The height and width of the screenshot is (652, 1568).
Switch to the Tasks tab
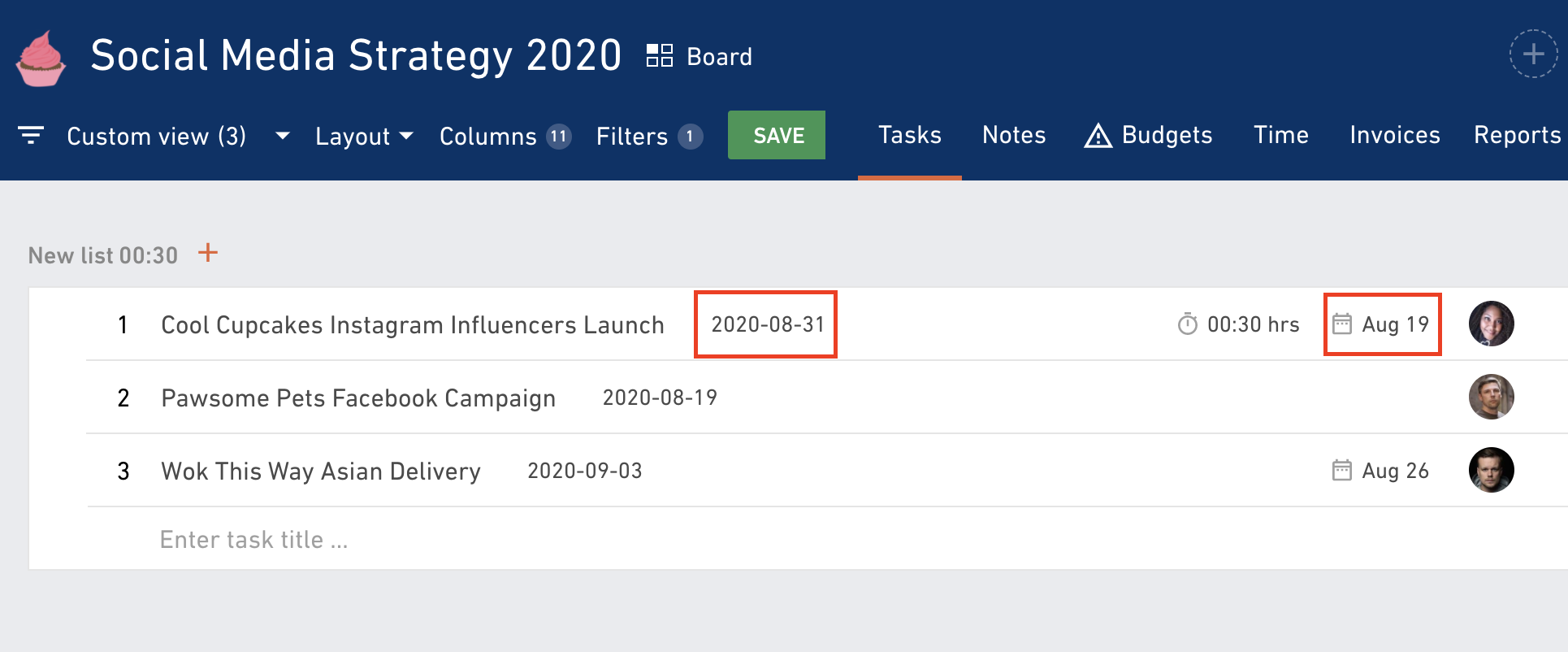pyautogui.click(x=910, y=135)
